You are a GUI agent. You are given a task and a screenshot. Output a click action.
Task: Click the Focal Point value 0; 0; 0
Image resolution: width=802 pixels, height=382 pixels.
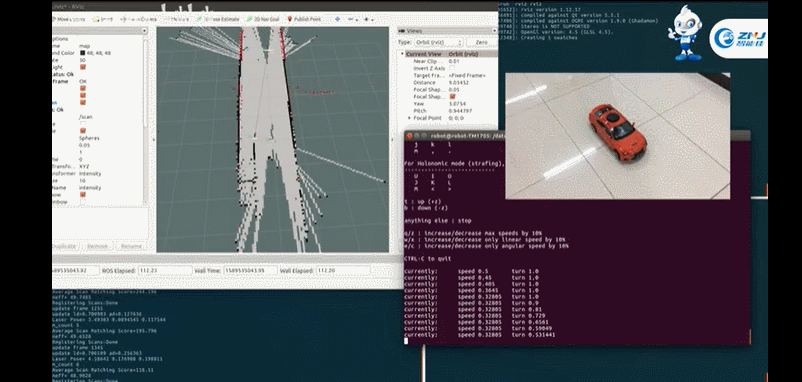click(x=456, y=118)
